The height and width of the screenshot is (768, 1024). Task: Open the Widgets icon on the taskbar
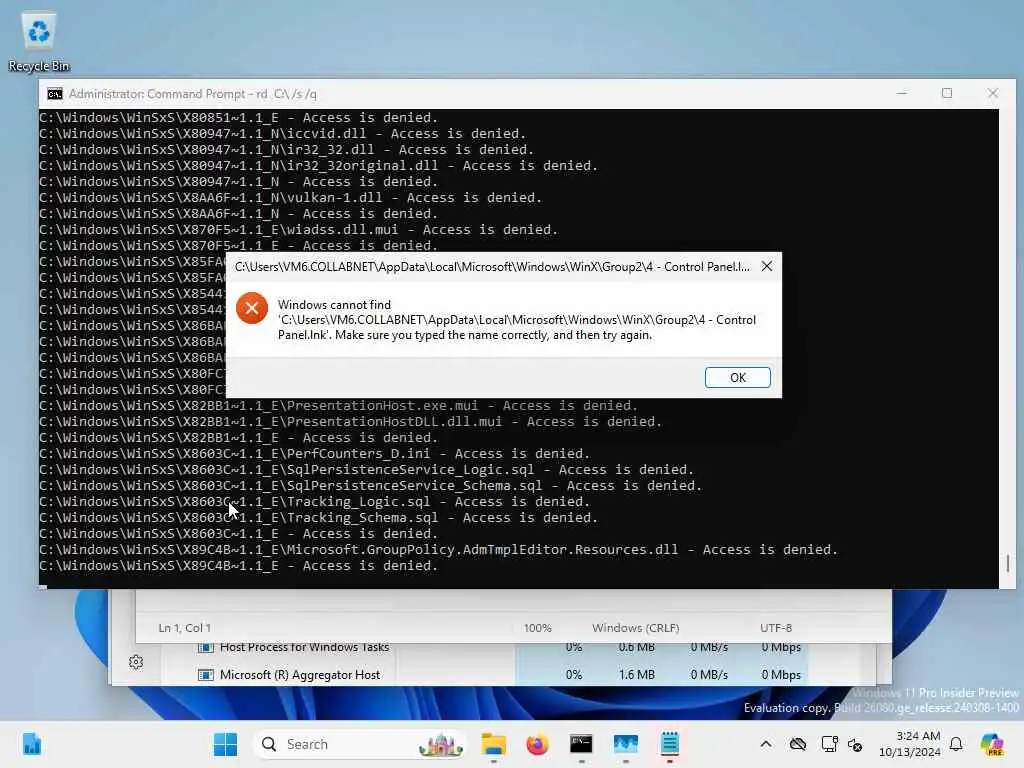coord(31,744)
